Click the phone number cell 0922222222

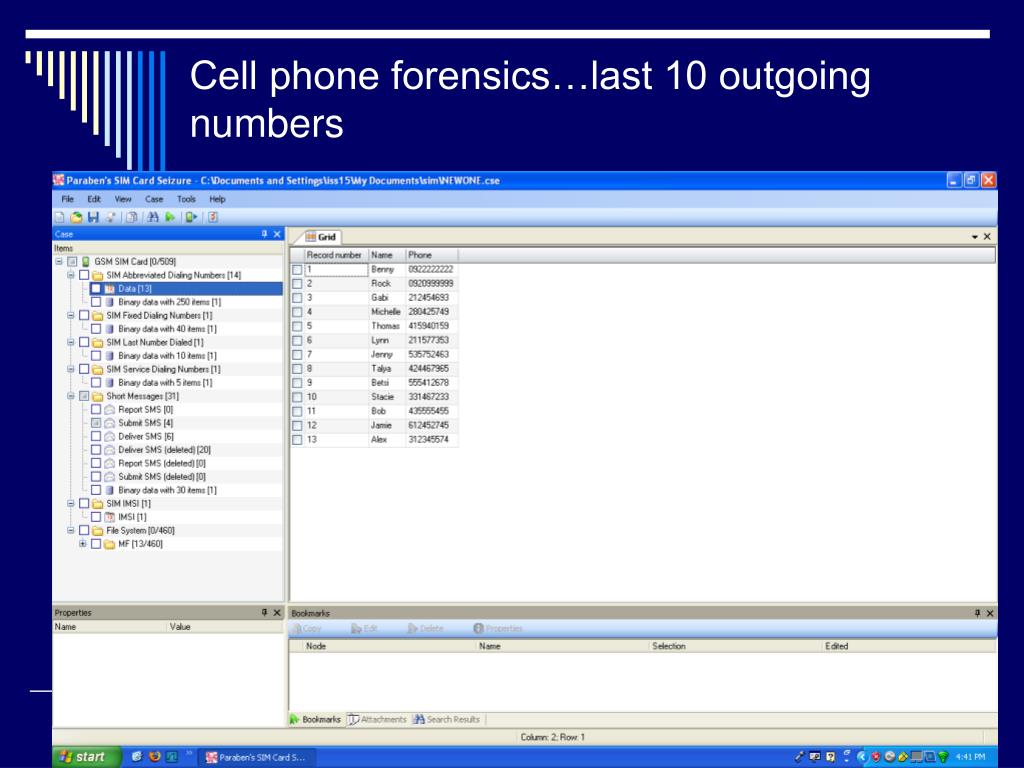coord(431,270)
